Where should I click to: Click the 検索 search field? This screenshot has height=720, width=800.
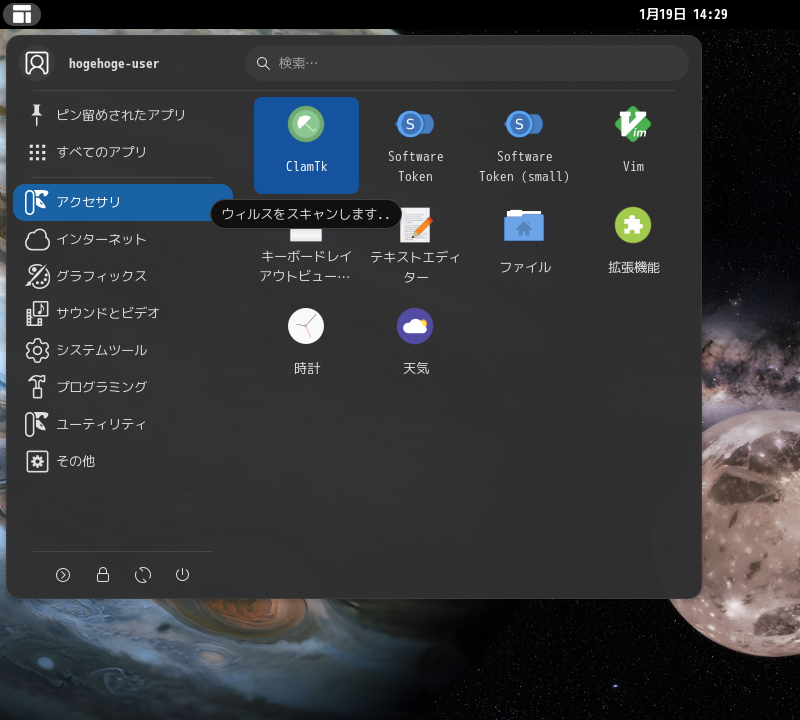pos(465,62)
